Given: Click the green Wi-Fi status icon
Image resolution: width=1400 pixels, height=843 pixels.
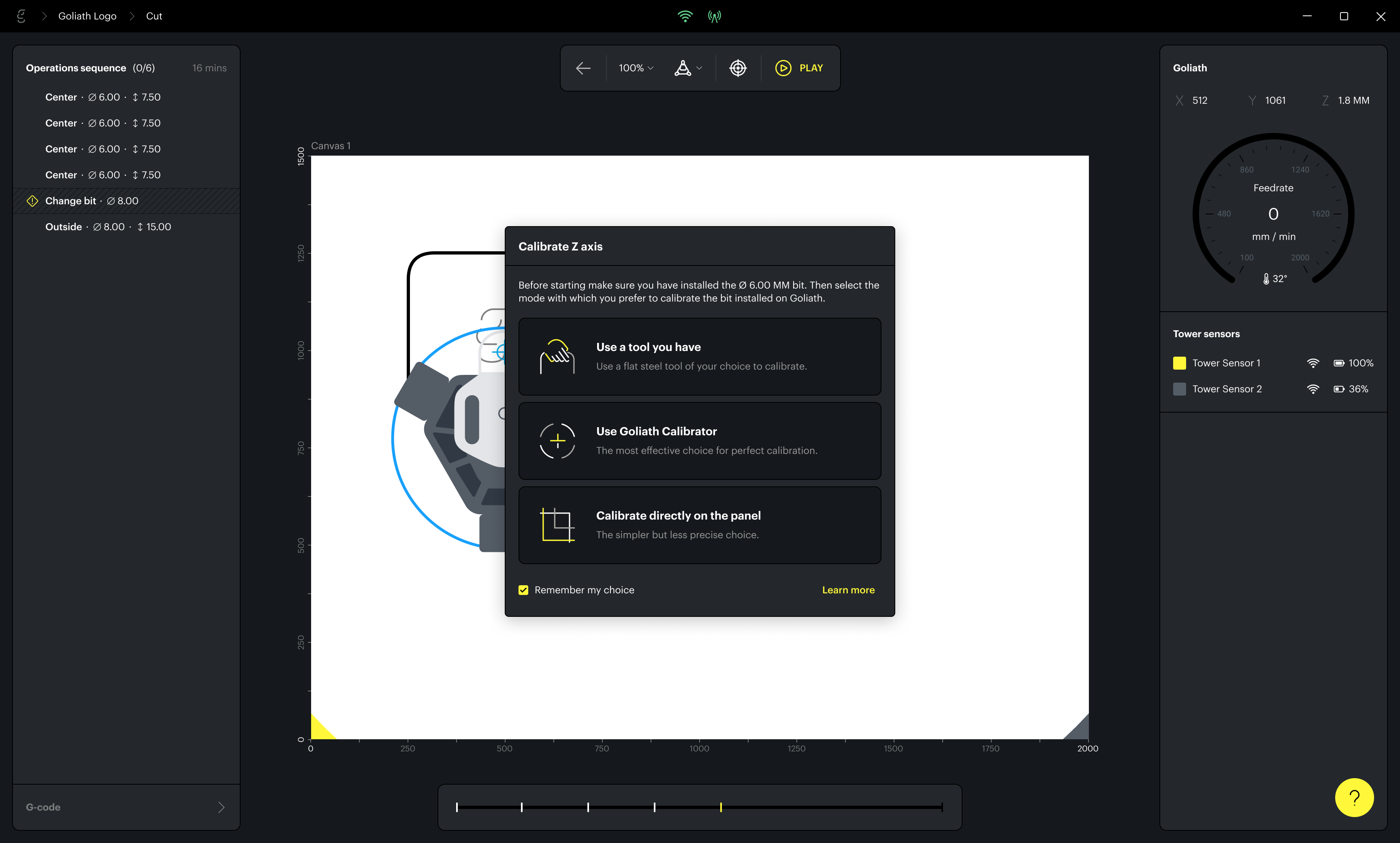Looking at the screenshot, I should pos(685,16).
